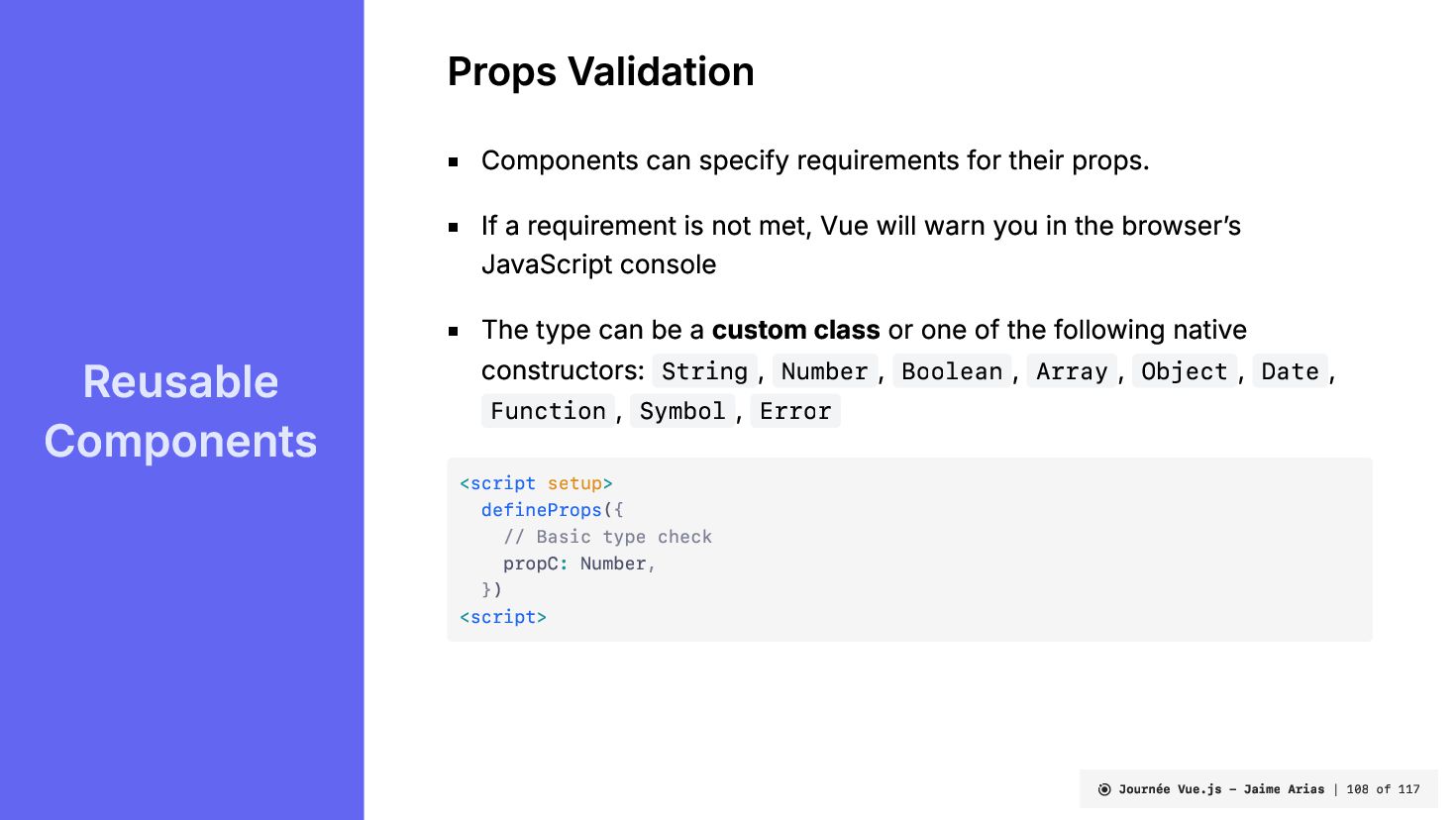Click 'defineProps' in the code block
This screenshot has width=1456, height=820.
(542, 510)
